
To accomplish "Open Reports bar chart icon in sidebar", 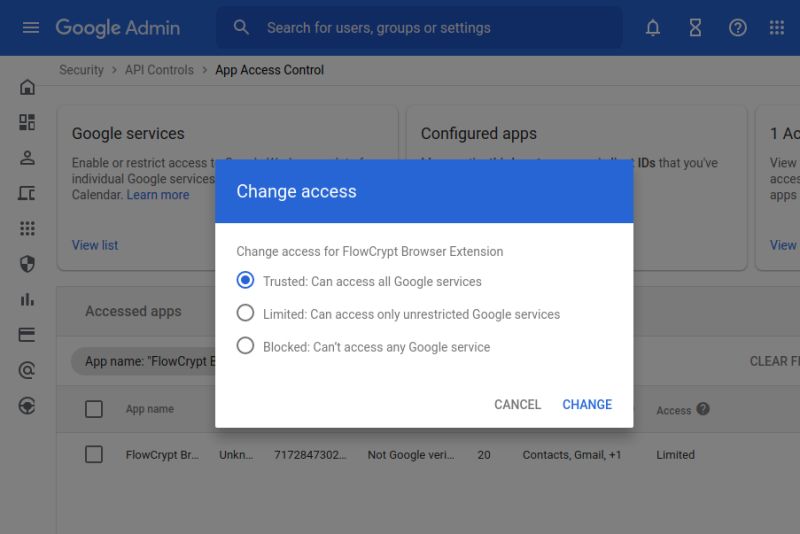I will click(x=27, y=299).
